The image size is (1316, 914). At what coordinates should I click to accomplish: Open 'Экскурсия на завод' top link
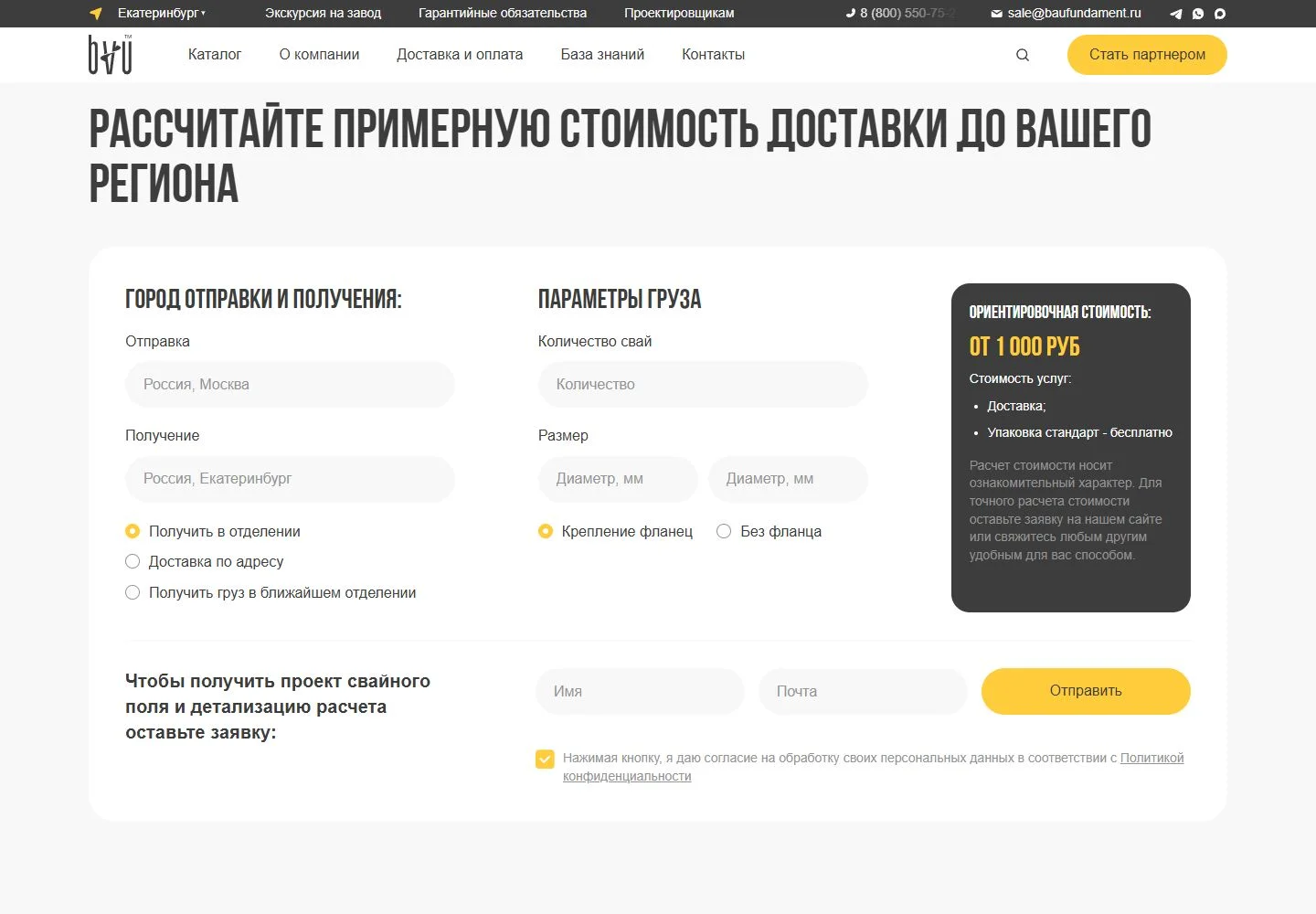pyautogui.click(x=323, y=13)
